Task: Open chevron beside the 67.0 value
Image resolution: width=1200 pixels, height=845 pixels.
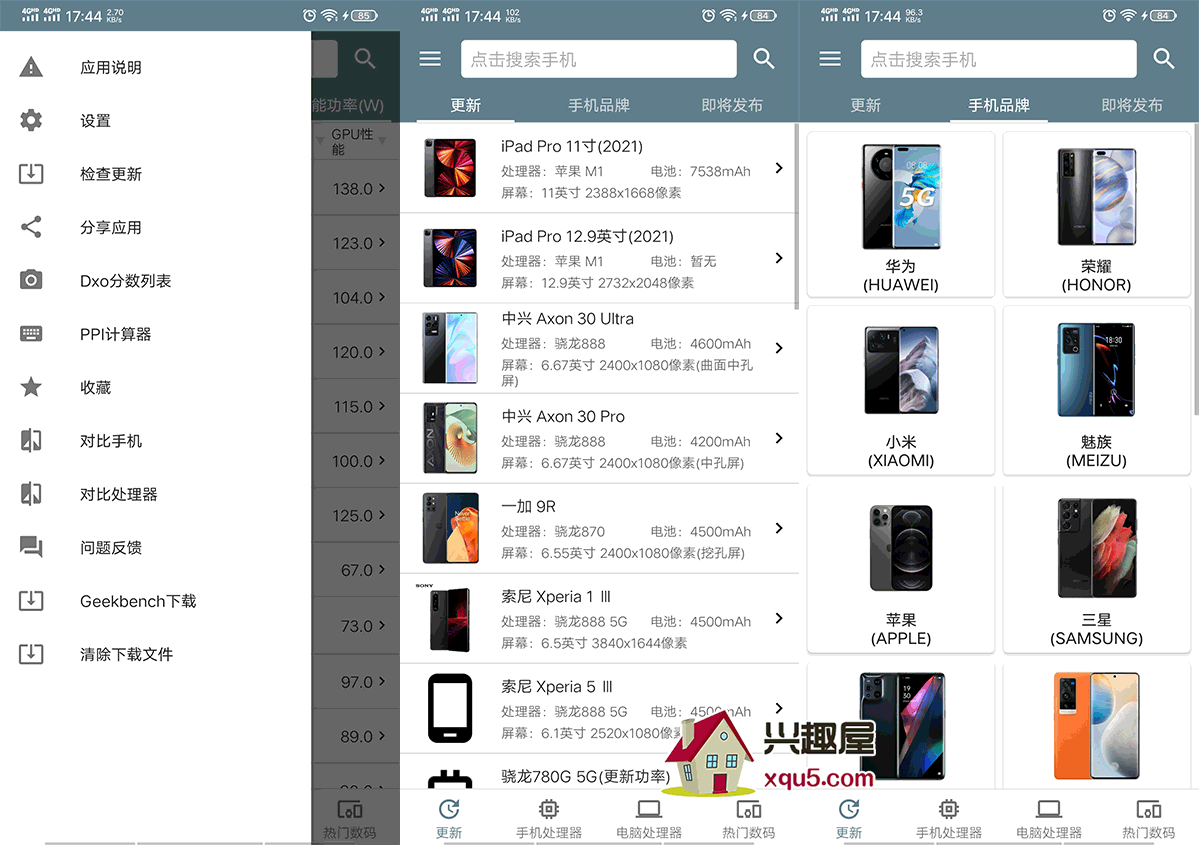Action: pos(382,570)
